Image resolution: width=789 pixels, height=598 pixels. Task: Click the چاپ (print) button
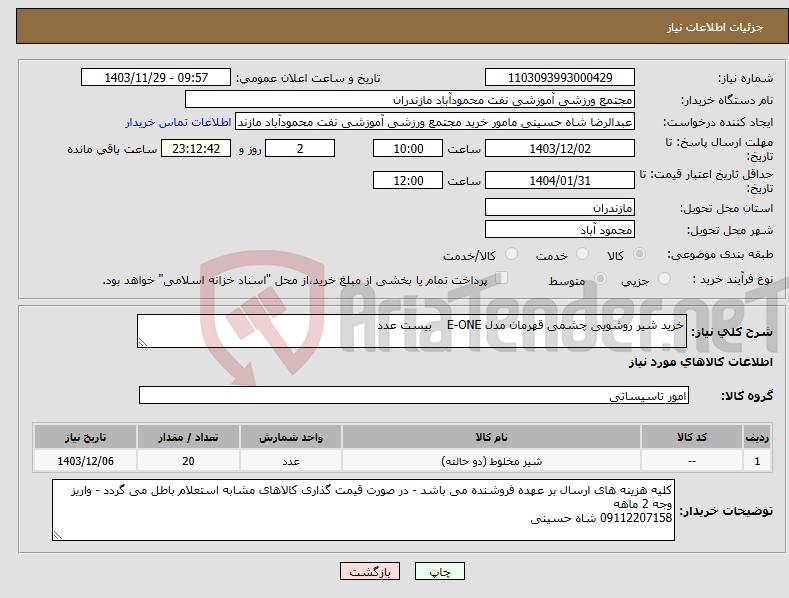(439, 572)
